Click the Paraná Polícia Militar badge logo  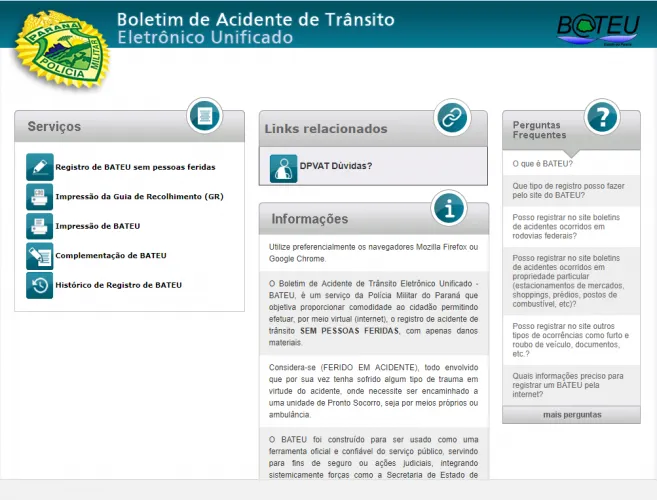coord(62,49)
